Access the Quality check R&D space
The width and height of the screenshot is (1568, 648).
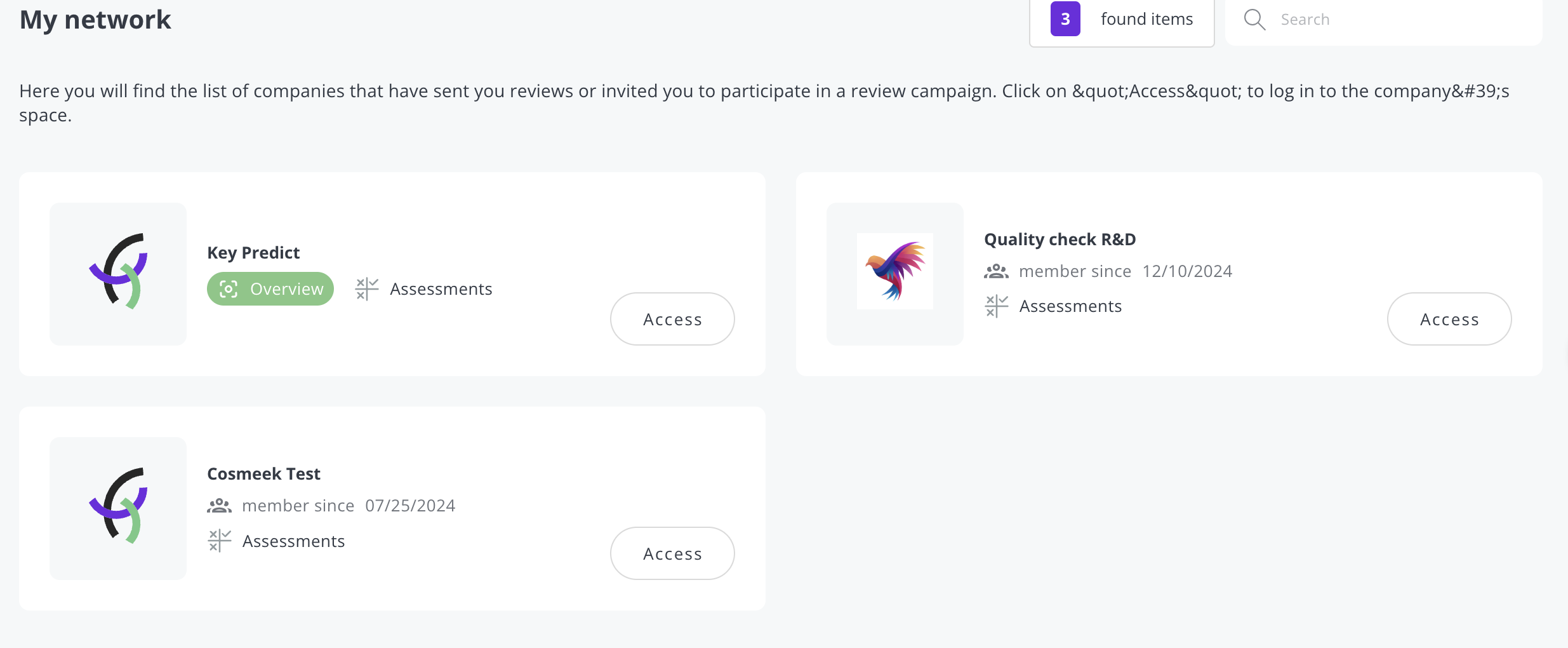(x=1449, y=319)
